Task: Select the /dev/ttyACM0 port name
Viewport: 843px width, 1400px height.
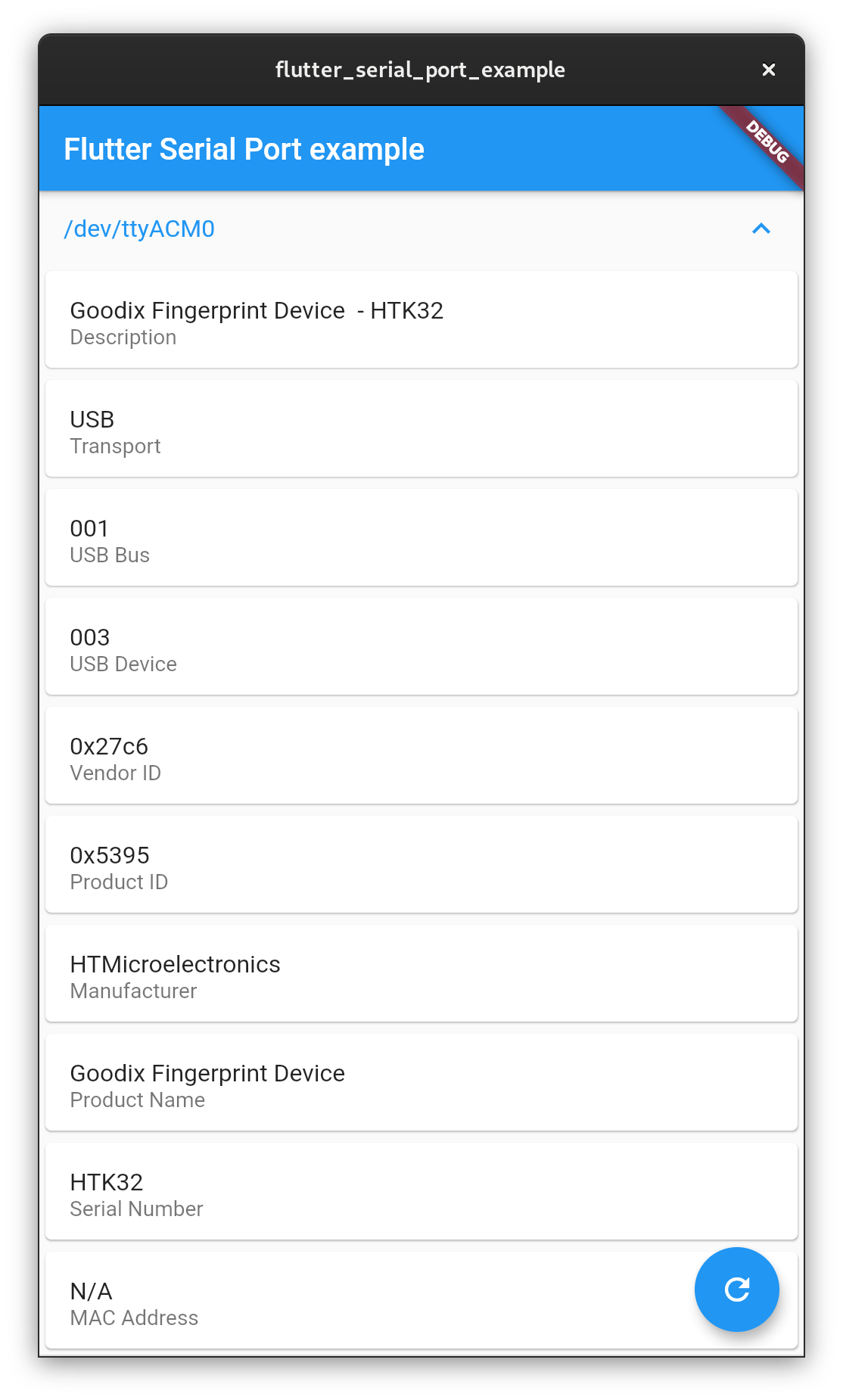Action: pos(139,229)
